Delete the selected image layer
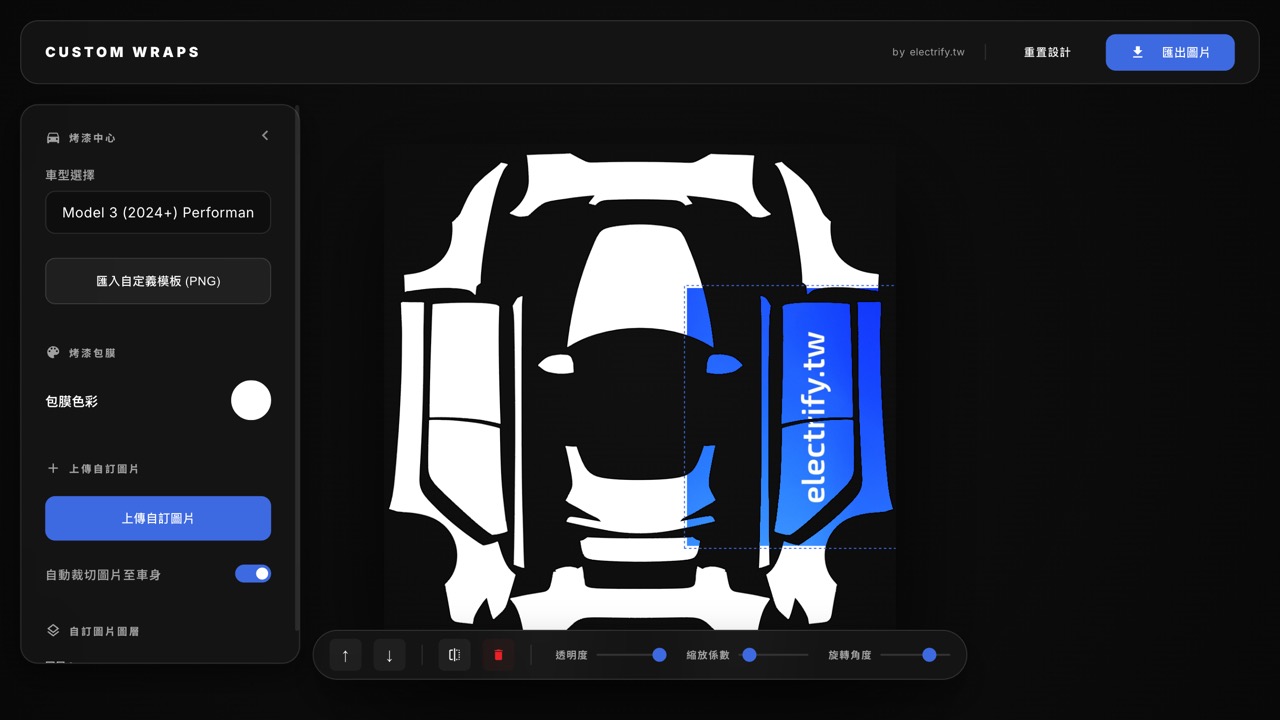1280x720 pixels. coord(498,655)
